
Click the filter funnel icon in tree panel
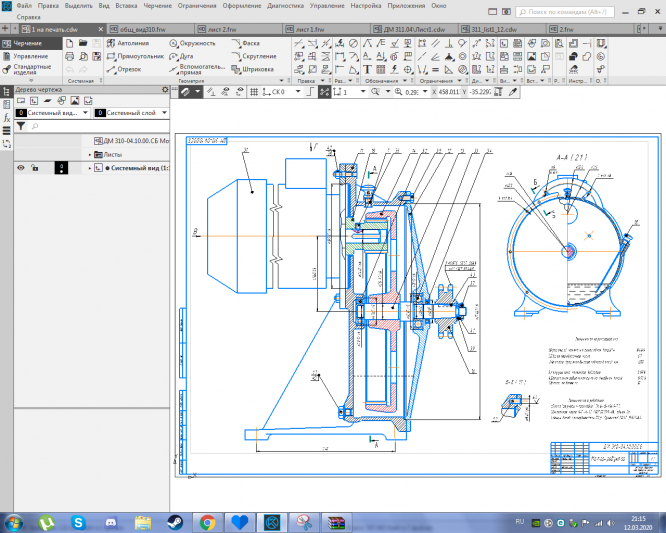point(21,127)
